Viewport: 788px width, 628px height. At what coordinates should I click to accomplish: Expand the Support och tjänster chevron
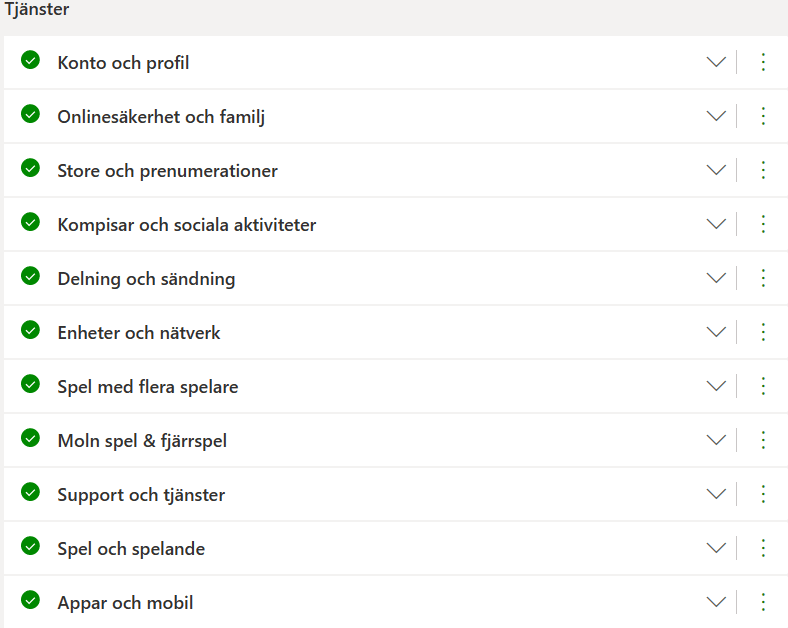click(x=716, y=494)
